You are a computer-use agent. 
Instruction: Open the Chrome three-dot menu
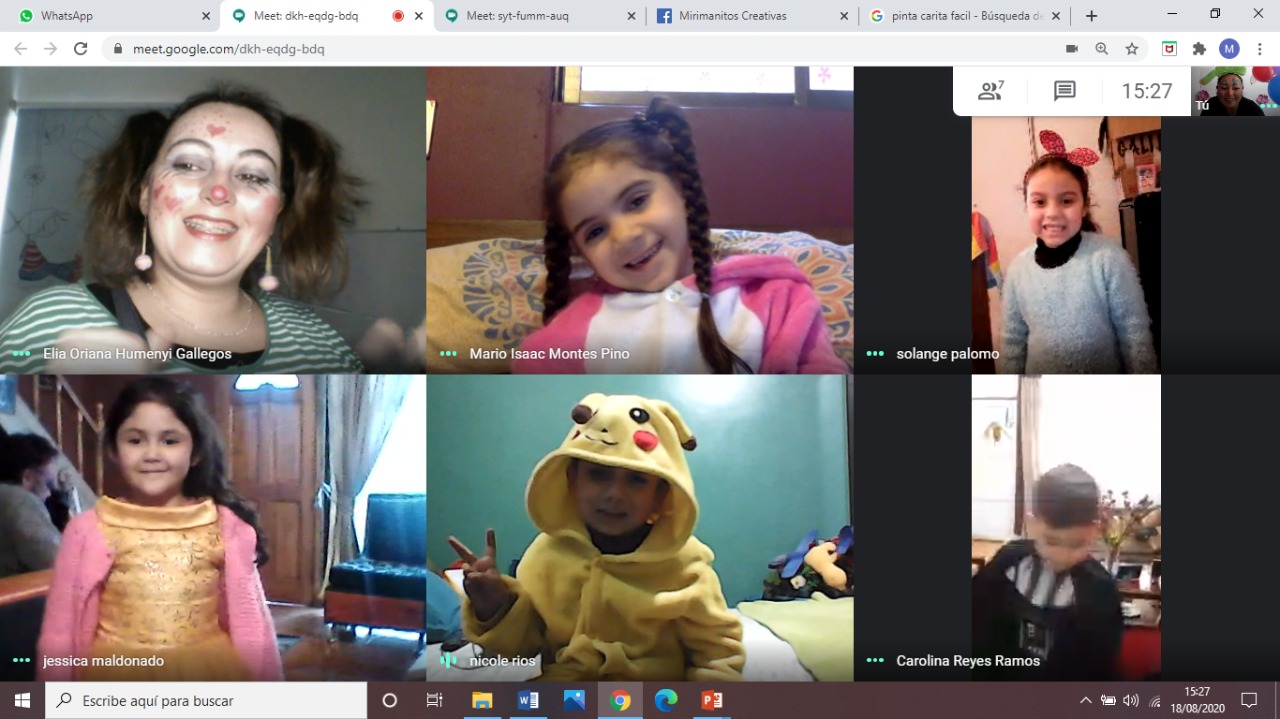tap(1259, 48)
